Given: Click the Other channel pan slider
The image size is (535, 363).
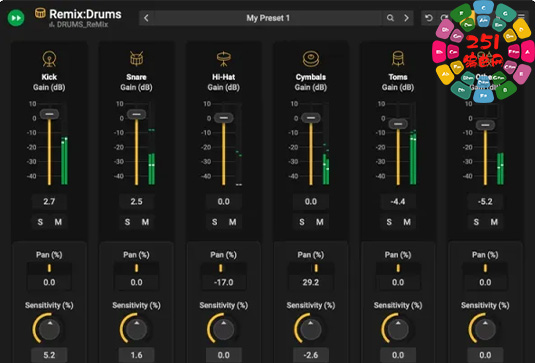Looking at the screenshot, I should coord(485,268).
